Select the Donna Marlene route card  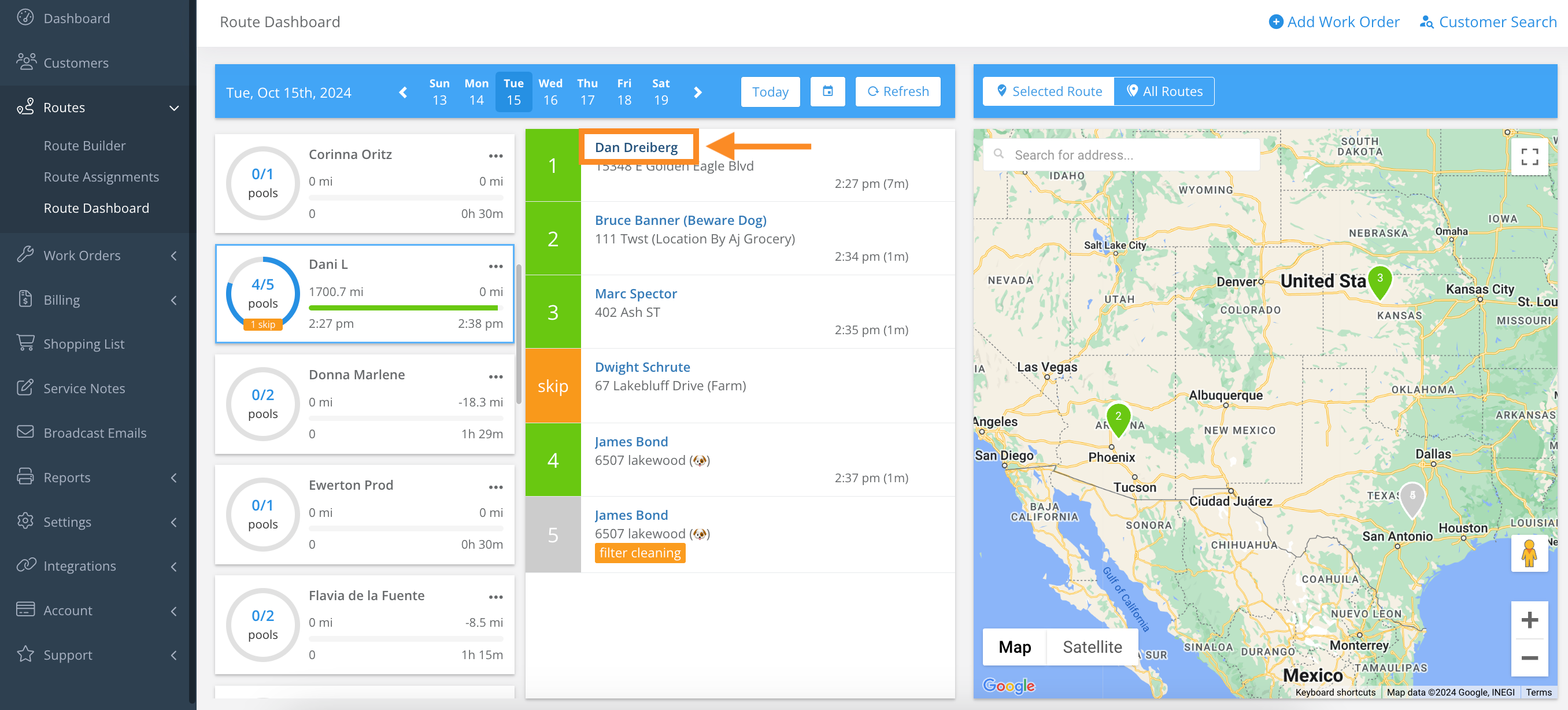click(364, 404)
